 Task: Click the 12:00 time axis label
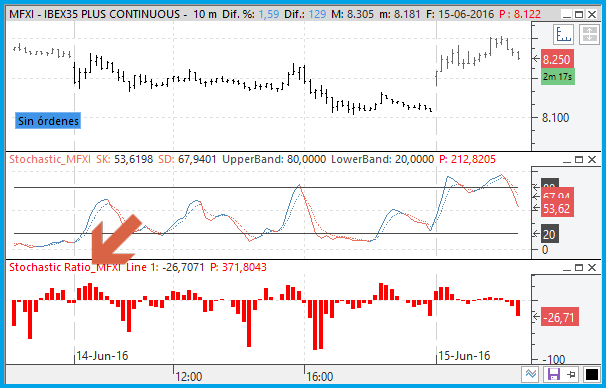[189, 376]
